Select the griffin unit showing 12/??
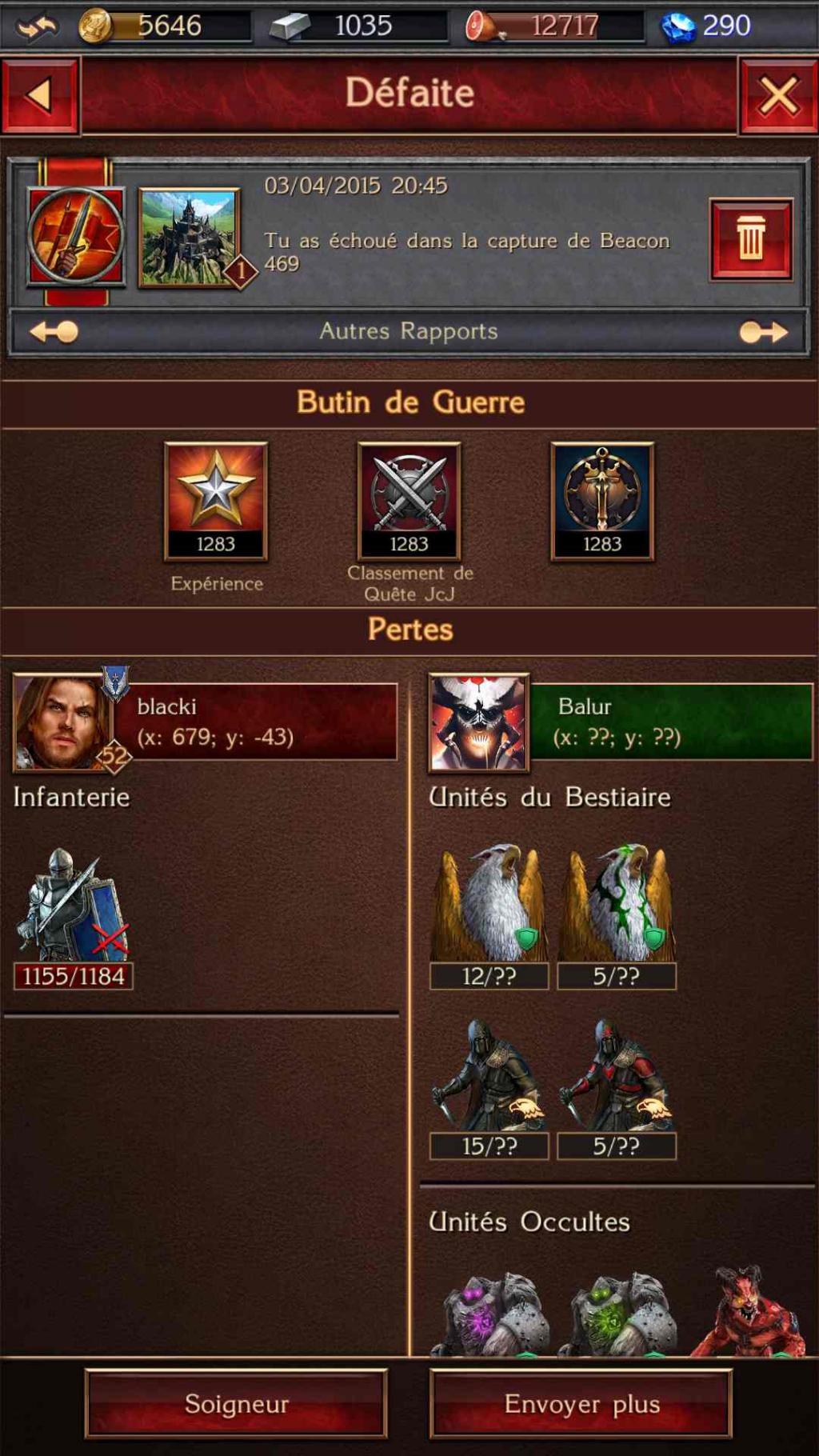This screenshot has width=819, height=1456. coord(489,917)
